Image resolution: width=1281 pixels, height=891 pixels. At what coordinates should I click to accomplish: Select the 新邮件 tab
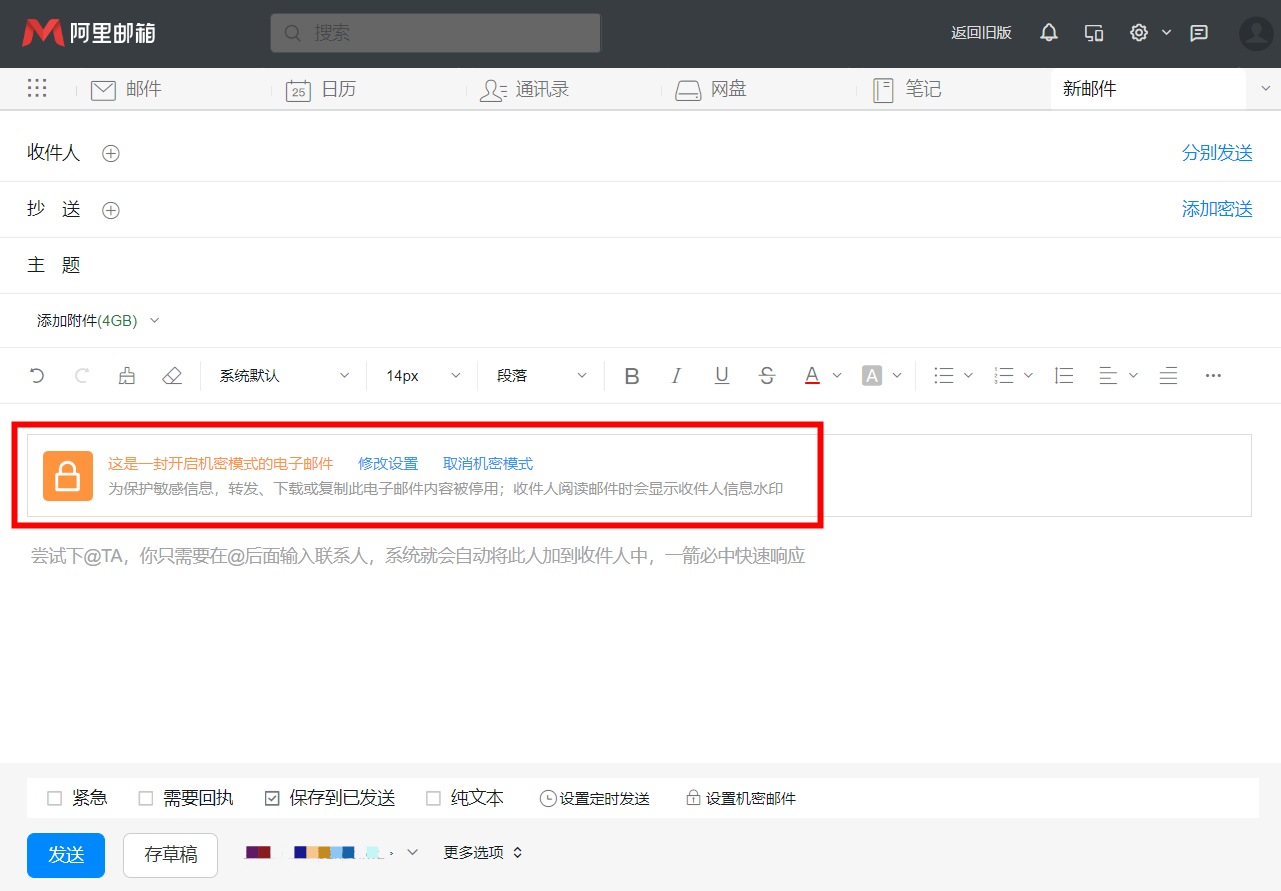click(x=1148, y=89)
